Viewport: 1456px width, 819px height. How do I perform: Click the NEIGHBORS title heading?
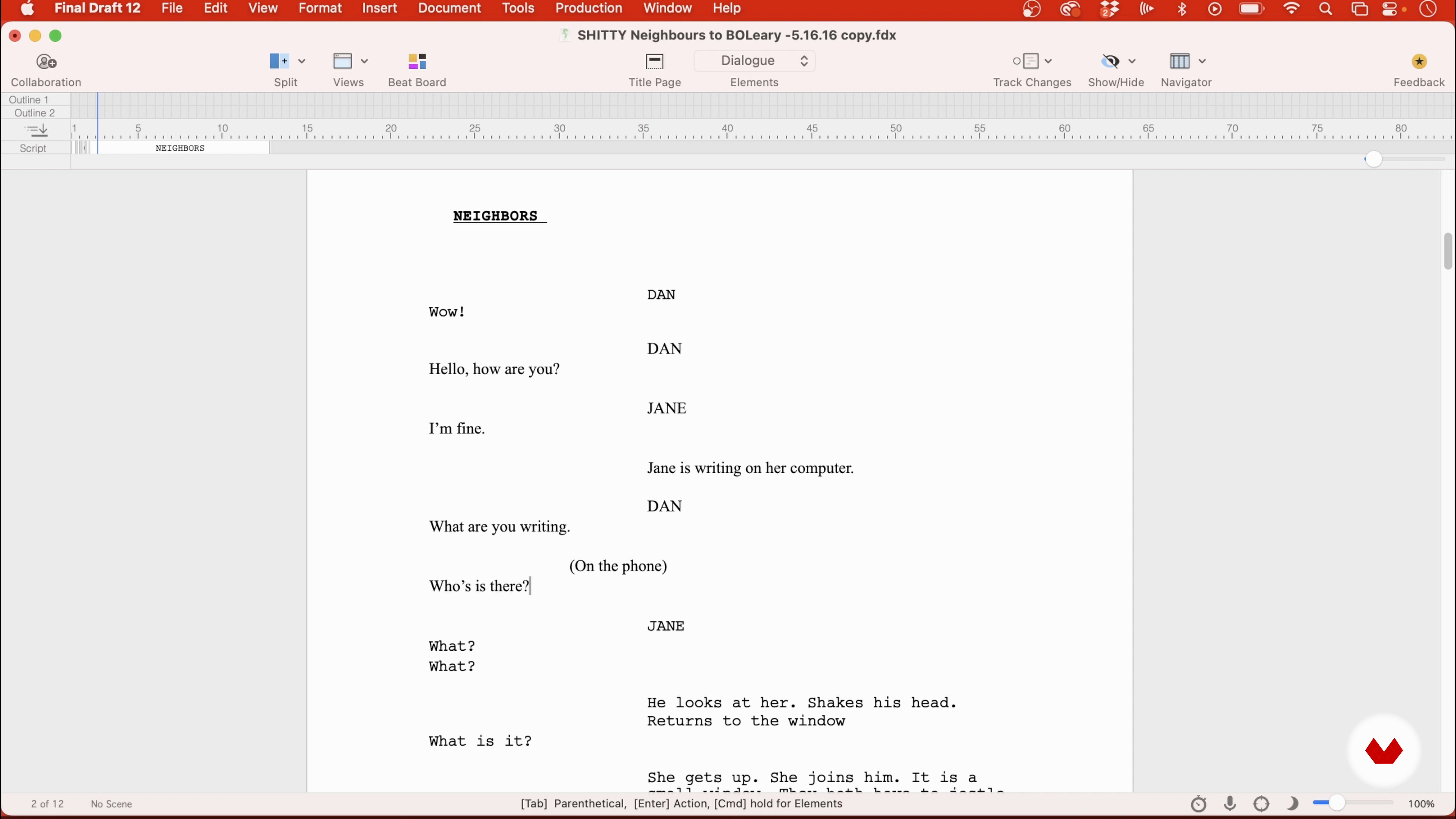500,216
